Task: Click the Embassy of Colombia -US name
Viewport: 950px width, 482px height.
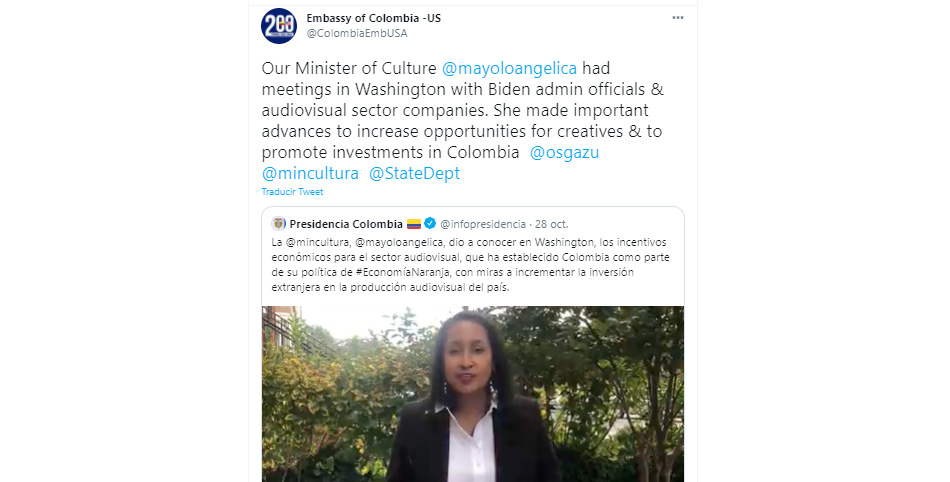Action: (x=373, y=18)
